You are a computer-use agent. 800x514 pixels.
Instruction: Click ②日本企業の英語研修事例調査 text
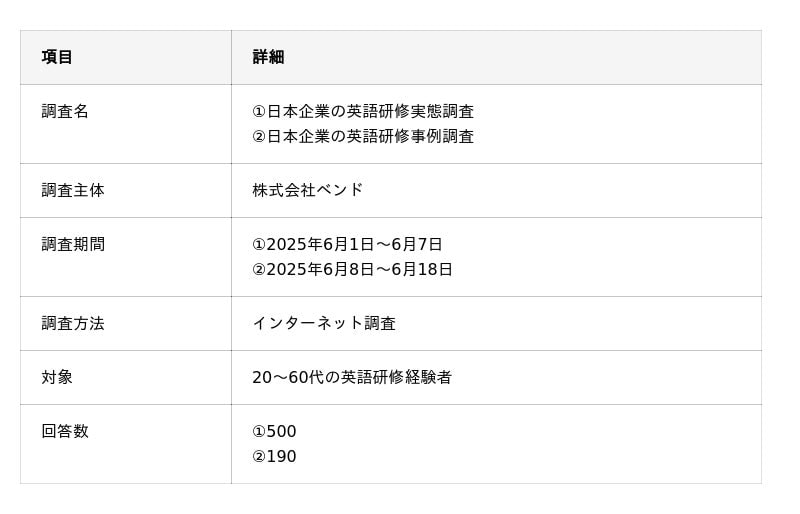pyautogui.click(x=363, y=136)
